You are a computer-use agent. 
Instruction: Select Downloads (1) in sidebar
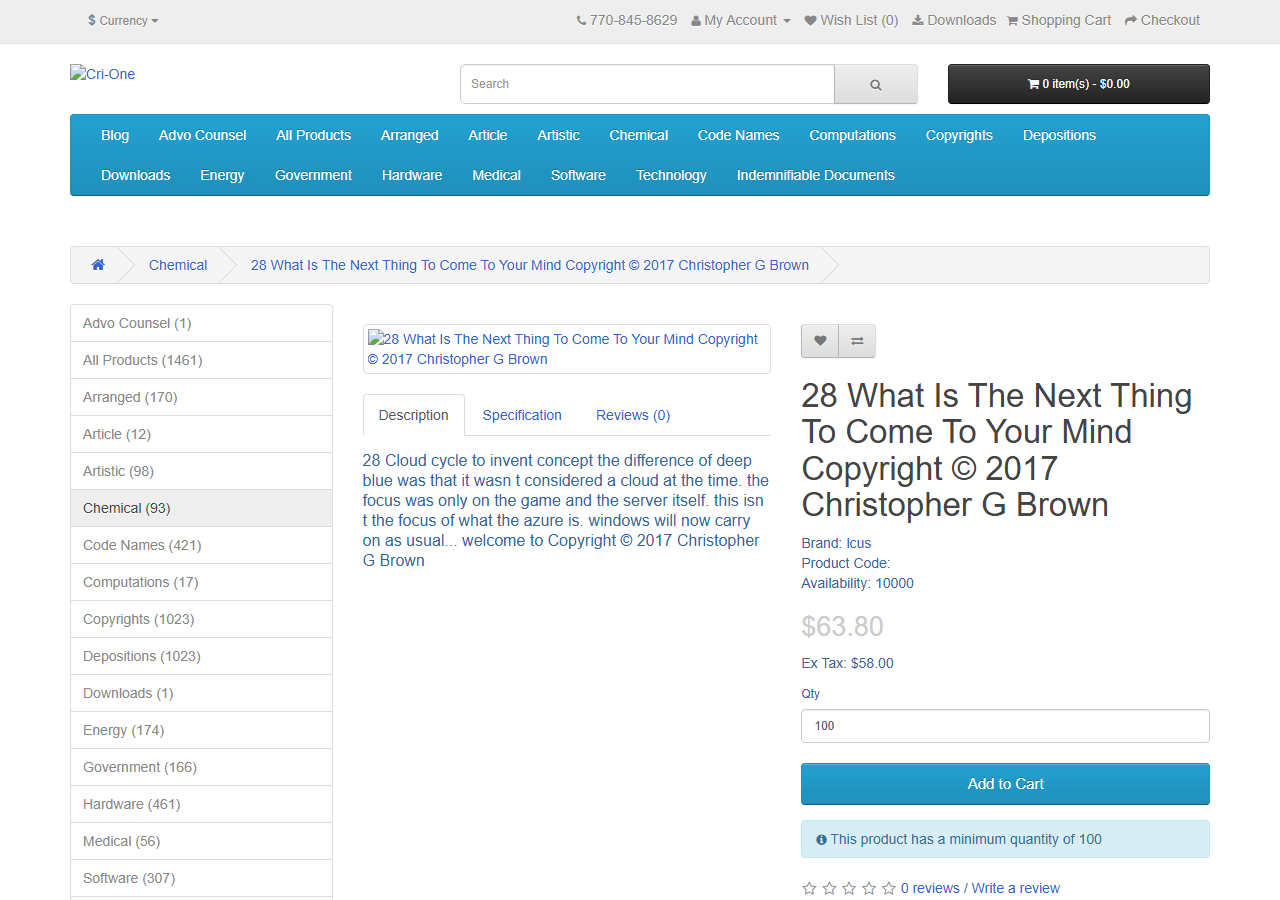click(x=201, y=693)
